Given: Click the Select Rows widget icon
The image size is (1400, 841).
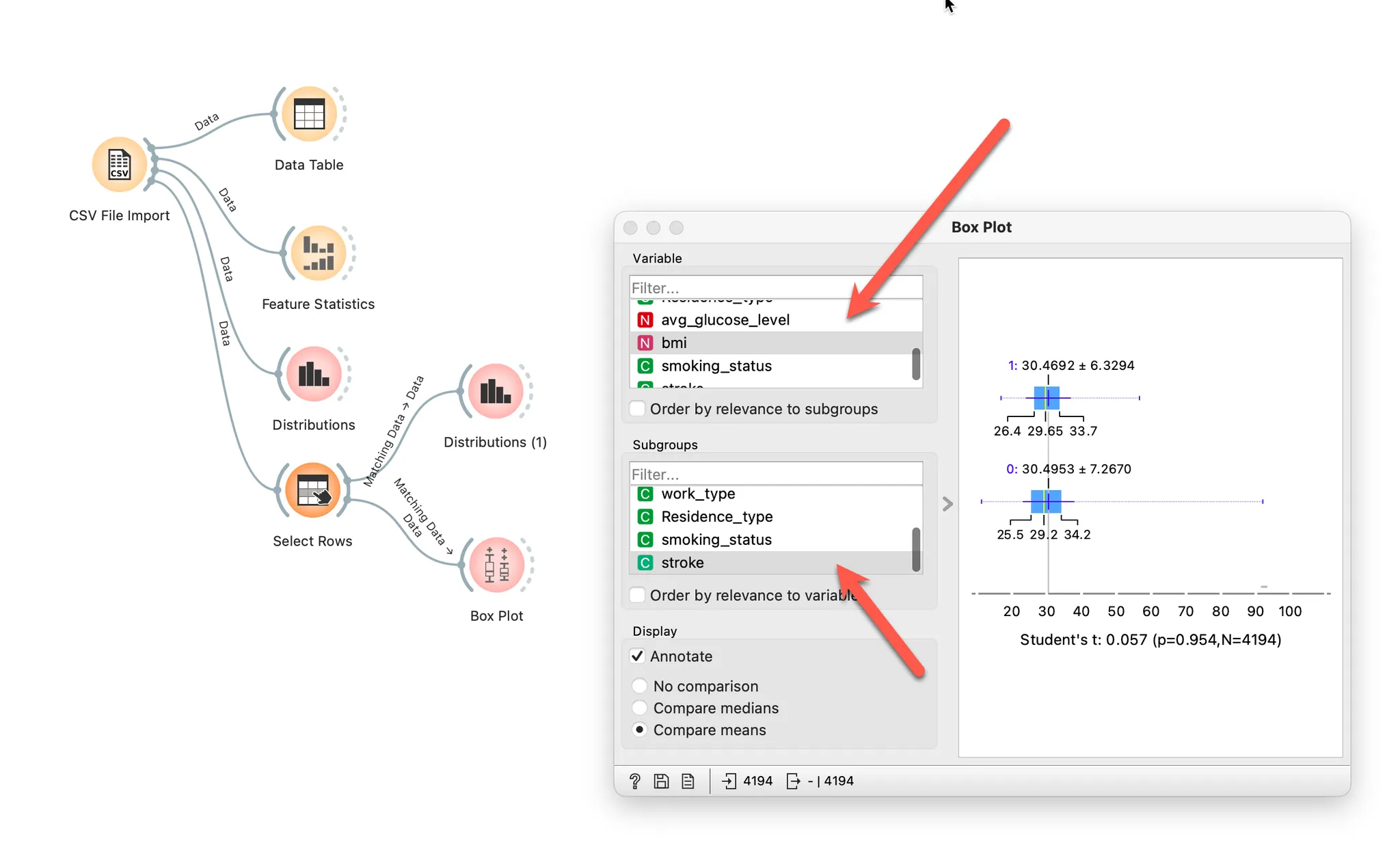Looking at the screenshot, I should [x=312, y=490].
